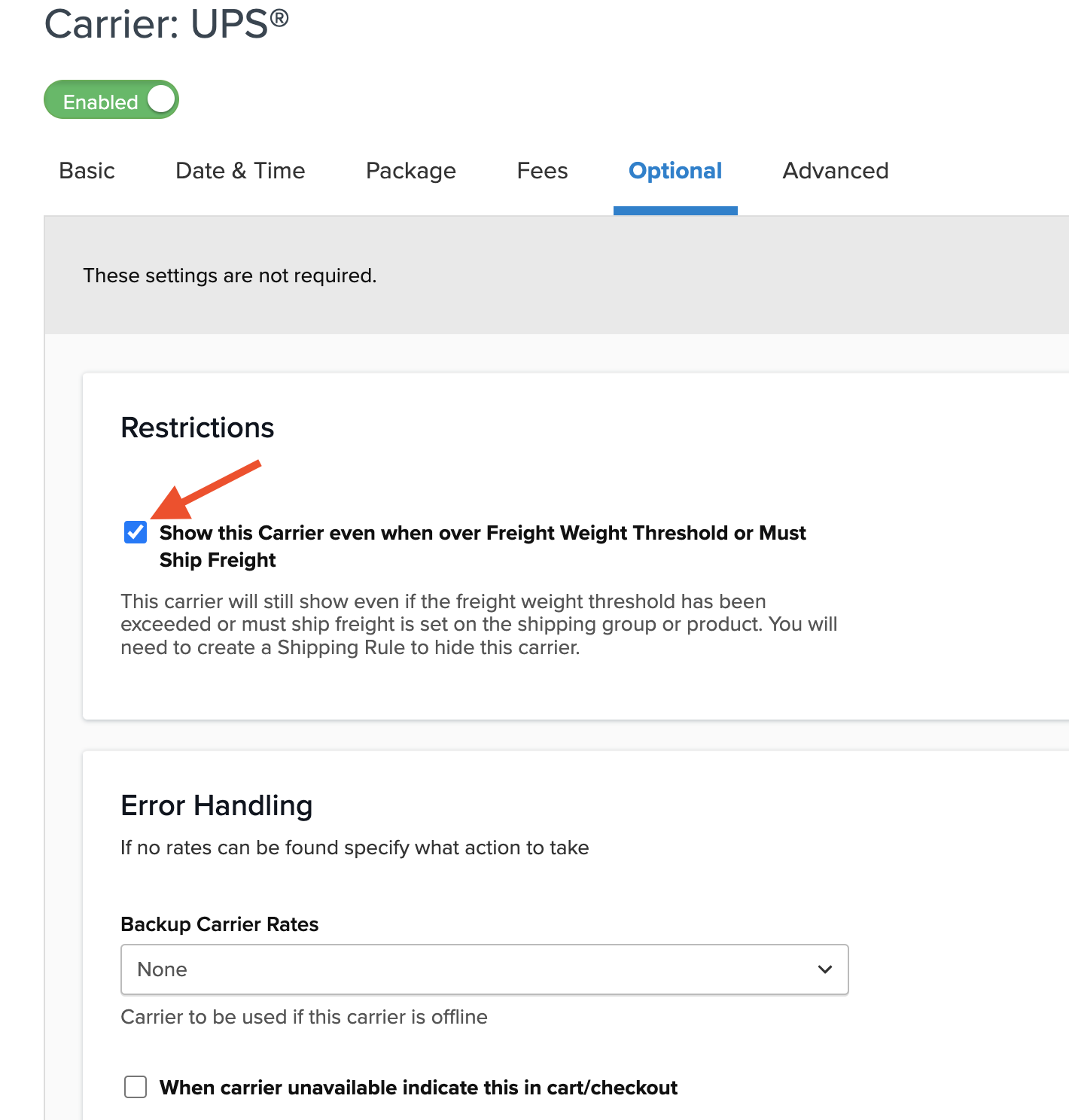
Task: Click the Carrier: UPS page title
Action: click(x=166, y=23)
